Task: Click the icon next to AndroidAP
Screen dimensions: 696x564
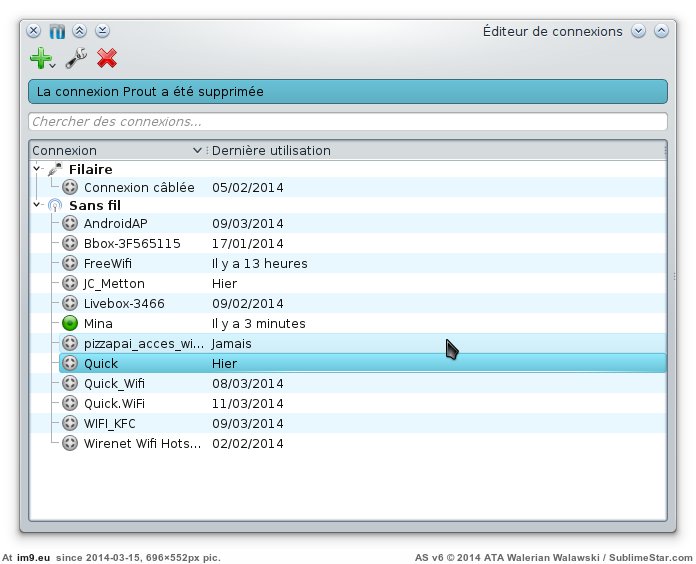Action: (70, 223)
